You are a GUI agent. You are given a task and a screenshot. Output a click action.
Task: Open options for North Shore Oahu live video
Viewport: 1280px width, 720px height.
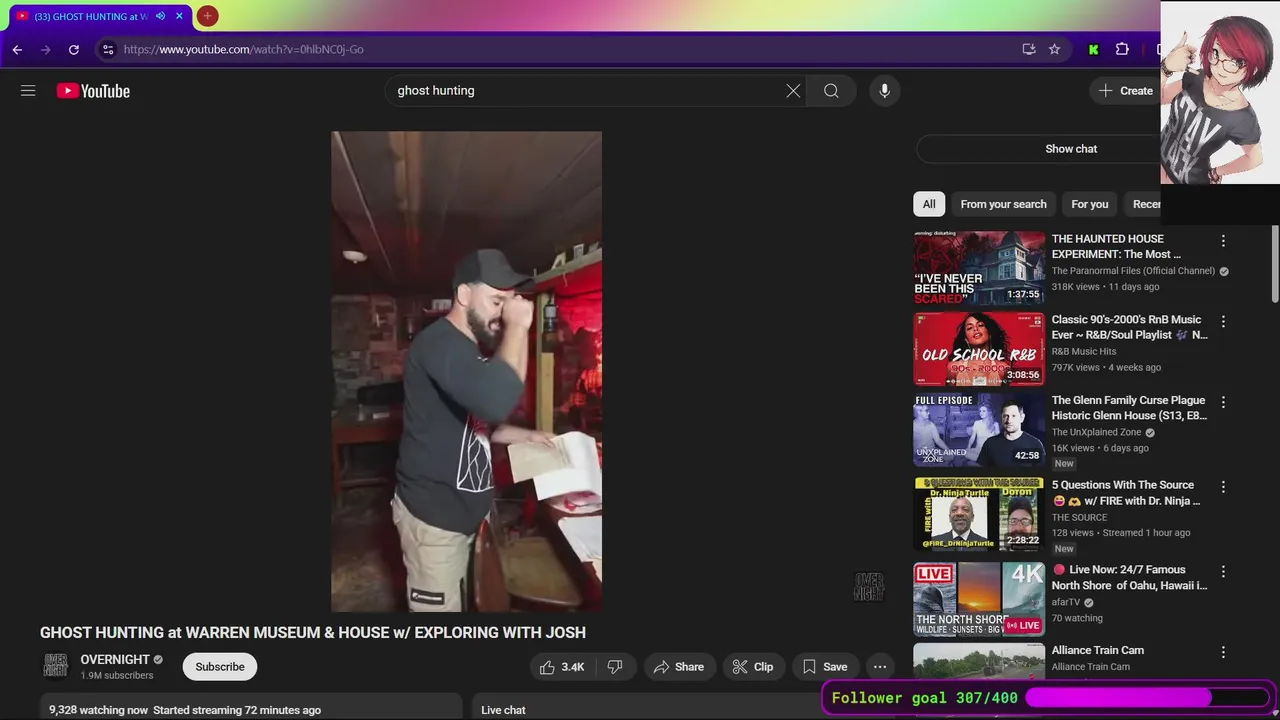point(1222,572)
